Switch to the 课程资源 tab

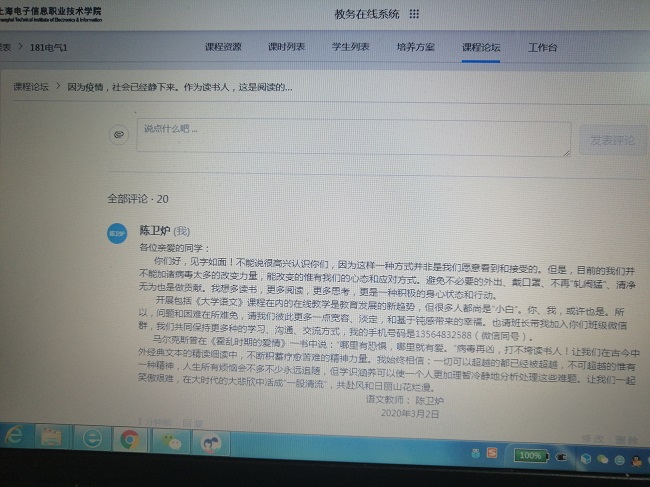pyautogui.click(x=223, y=47)
